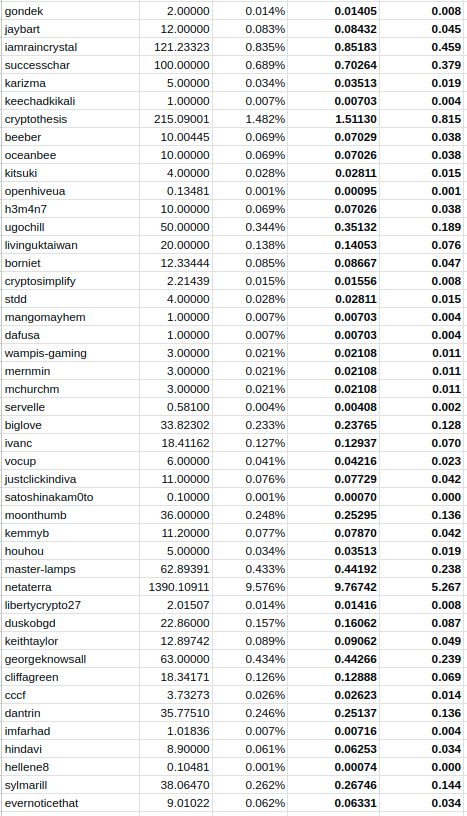The width and height of the screenshot is (467, 816).
Task: Select the 1.482% percentage cell
Action: (250, 119)
